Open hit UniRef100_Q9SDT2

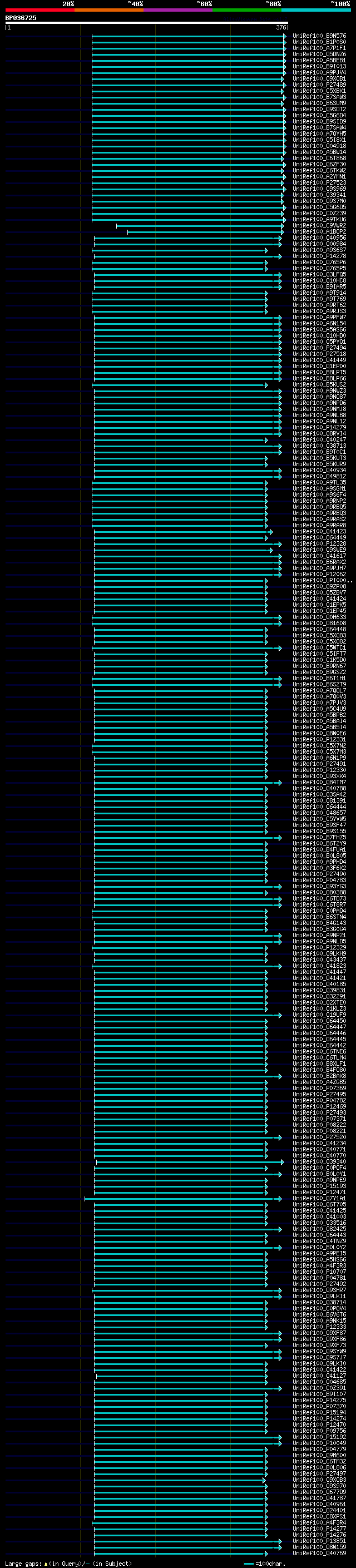coord(319,109)
